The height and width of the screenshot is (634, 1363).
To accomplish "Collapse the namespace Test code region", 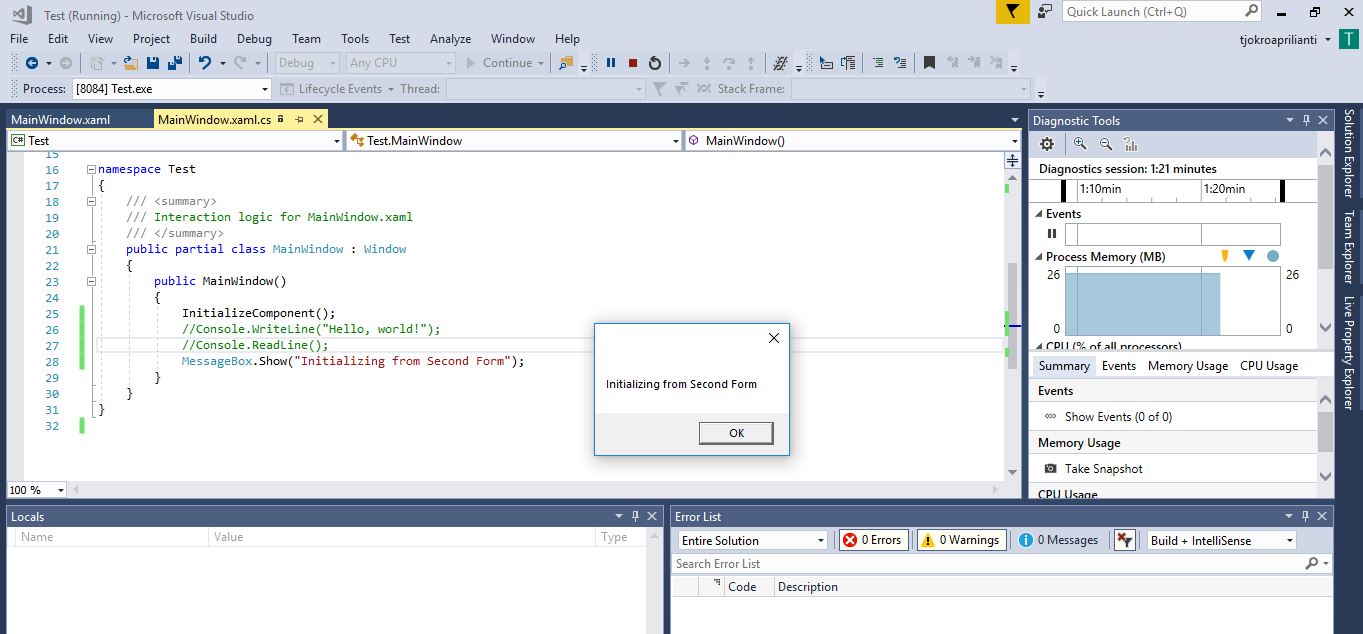I will tap(90, 170).
